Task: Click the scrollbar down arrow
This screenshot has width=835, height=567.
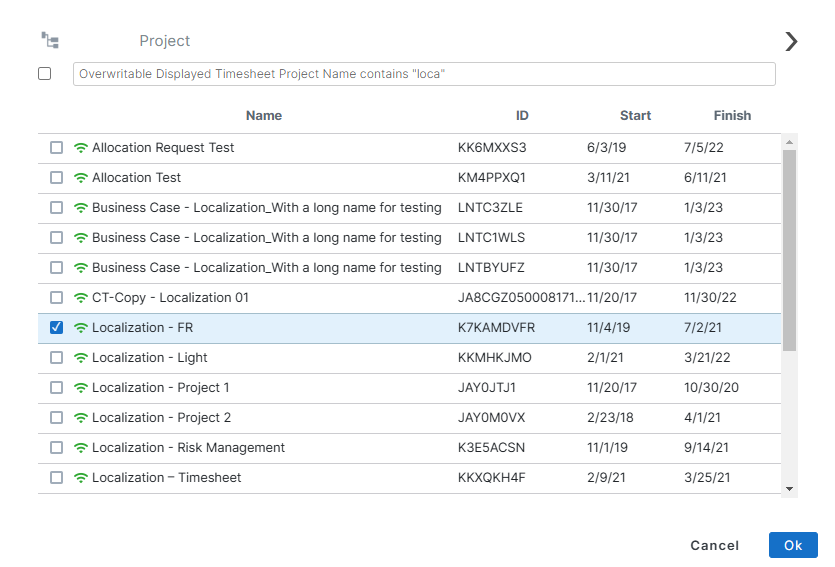Action: tap(790, 488)
